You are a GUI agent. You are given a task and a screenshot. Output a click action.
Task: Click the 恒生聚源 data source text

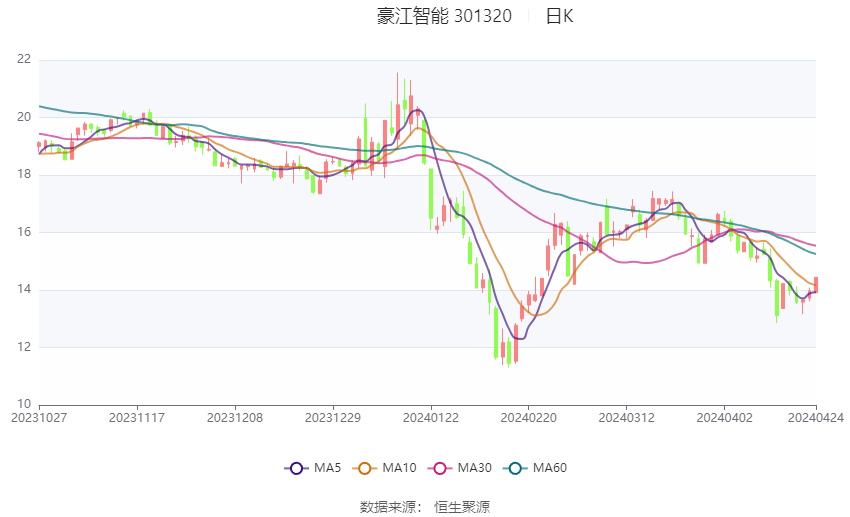462,507
